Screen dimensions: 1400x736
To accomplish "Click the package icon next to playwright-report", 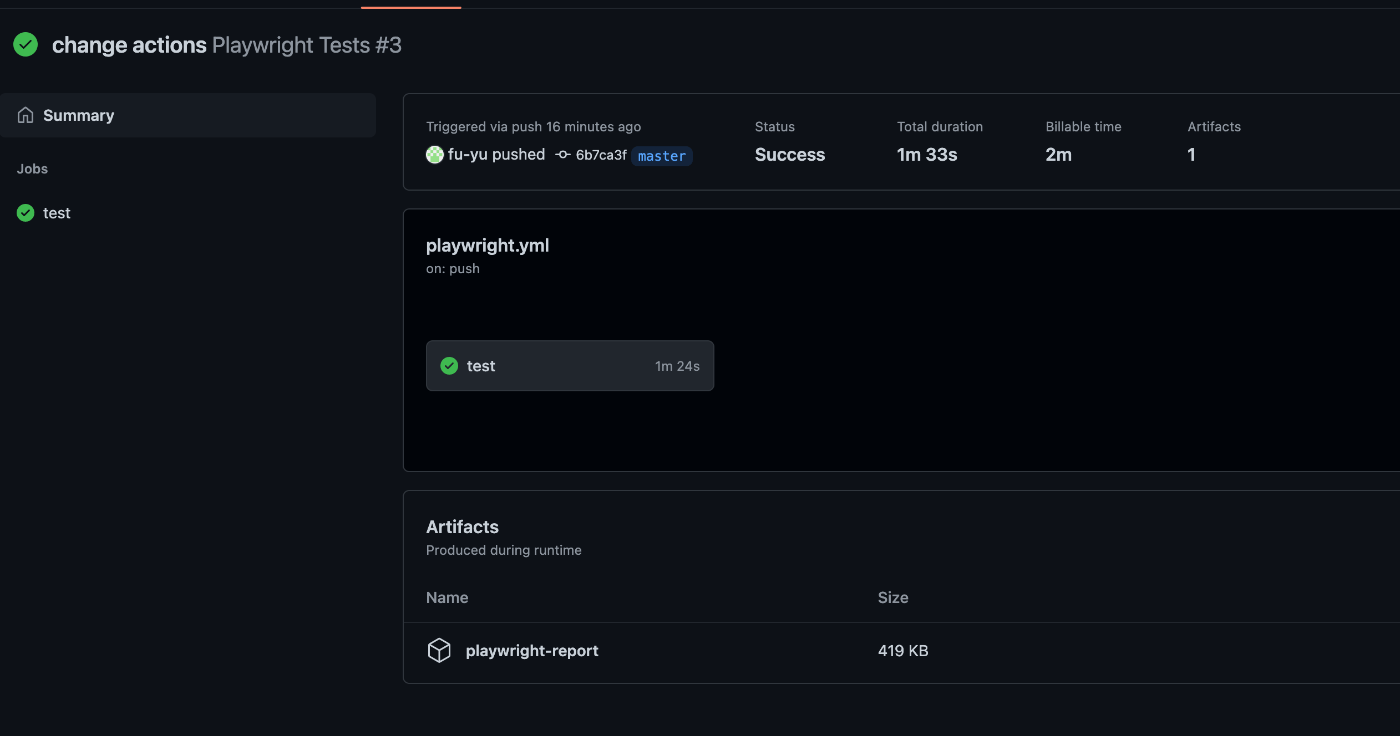I will click(x=439, y=650).
